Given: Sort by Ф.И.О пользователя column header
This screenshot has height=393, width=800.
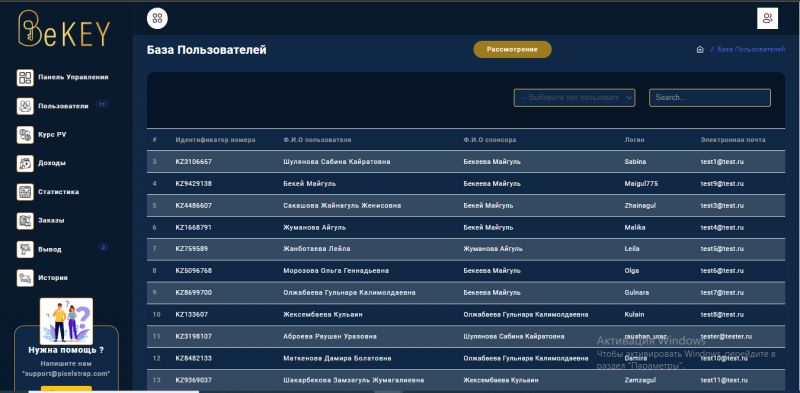Looking at the screenshot, I should 317,140.
